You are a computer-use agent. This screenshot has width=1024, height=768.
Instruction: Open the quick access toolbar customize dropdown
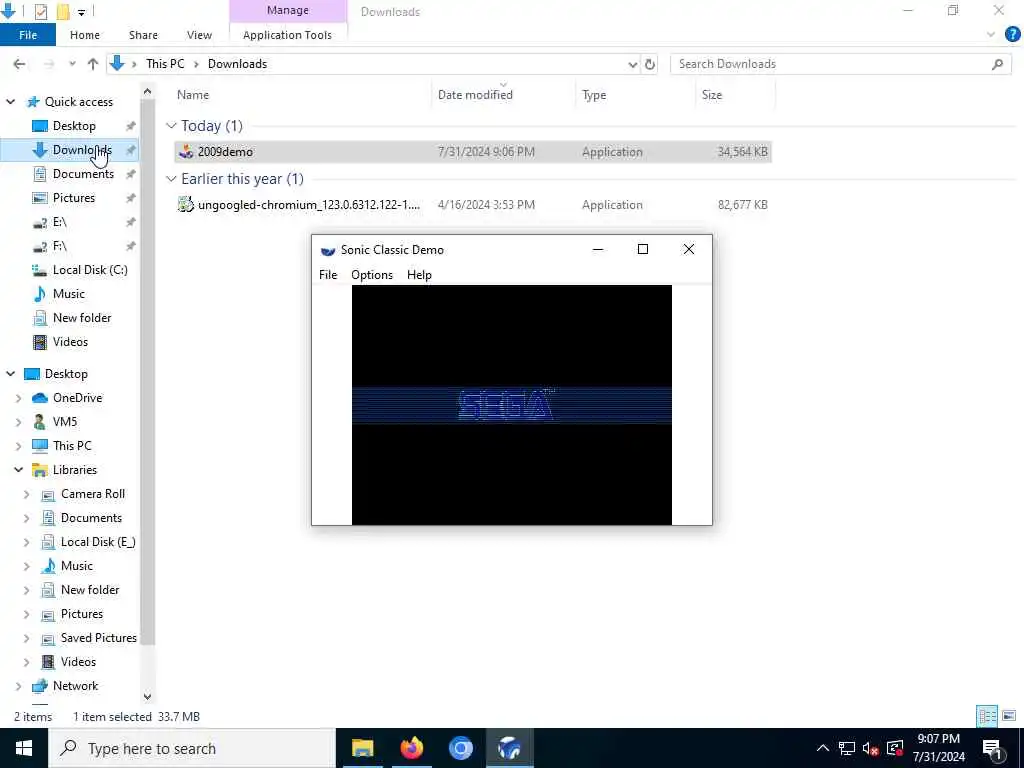pos(81,12)
